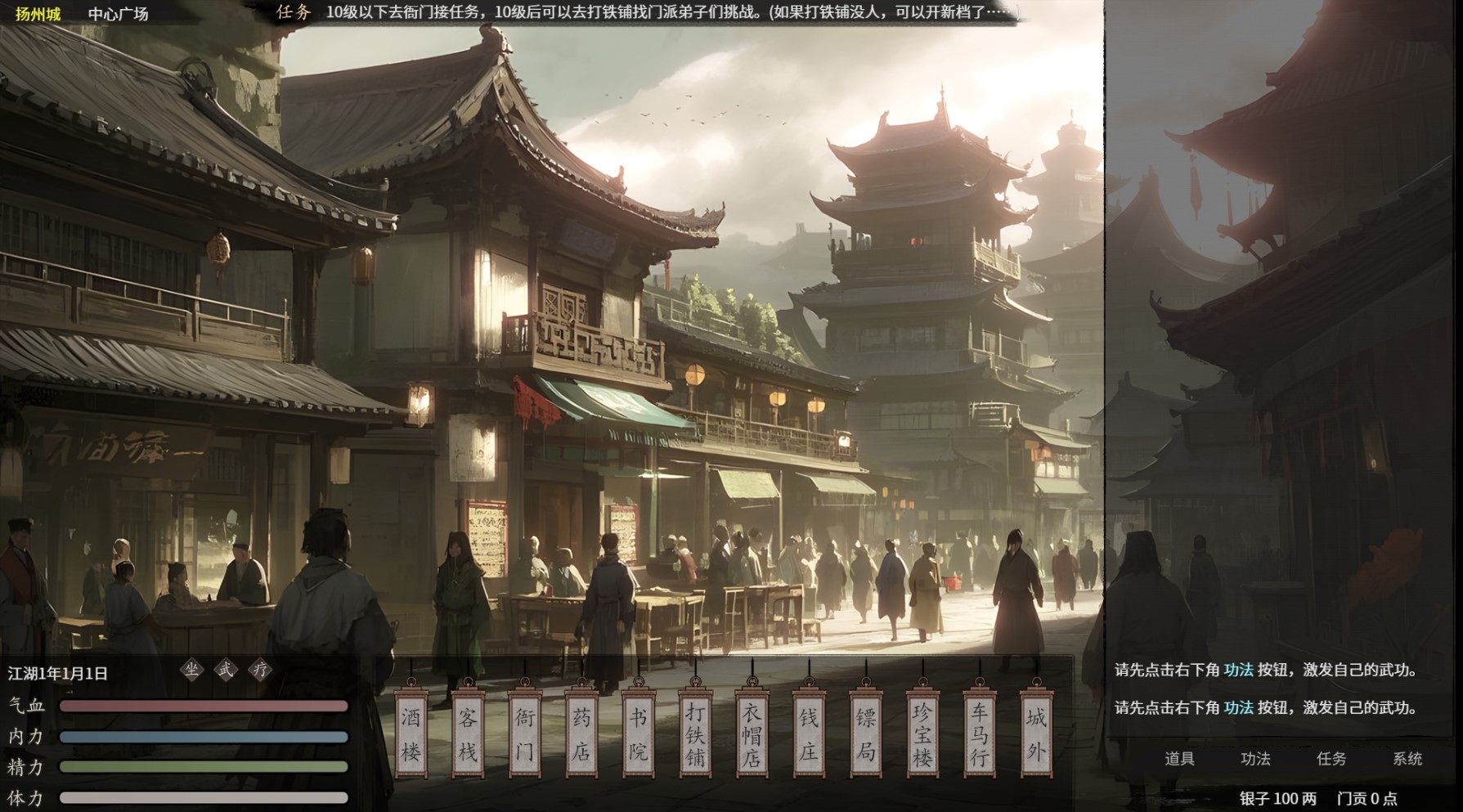Click the quest hint text in top banner
This screenshot has width=1463, height=812.
[x=671, y=12]
